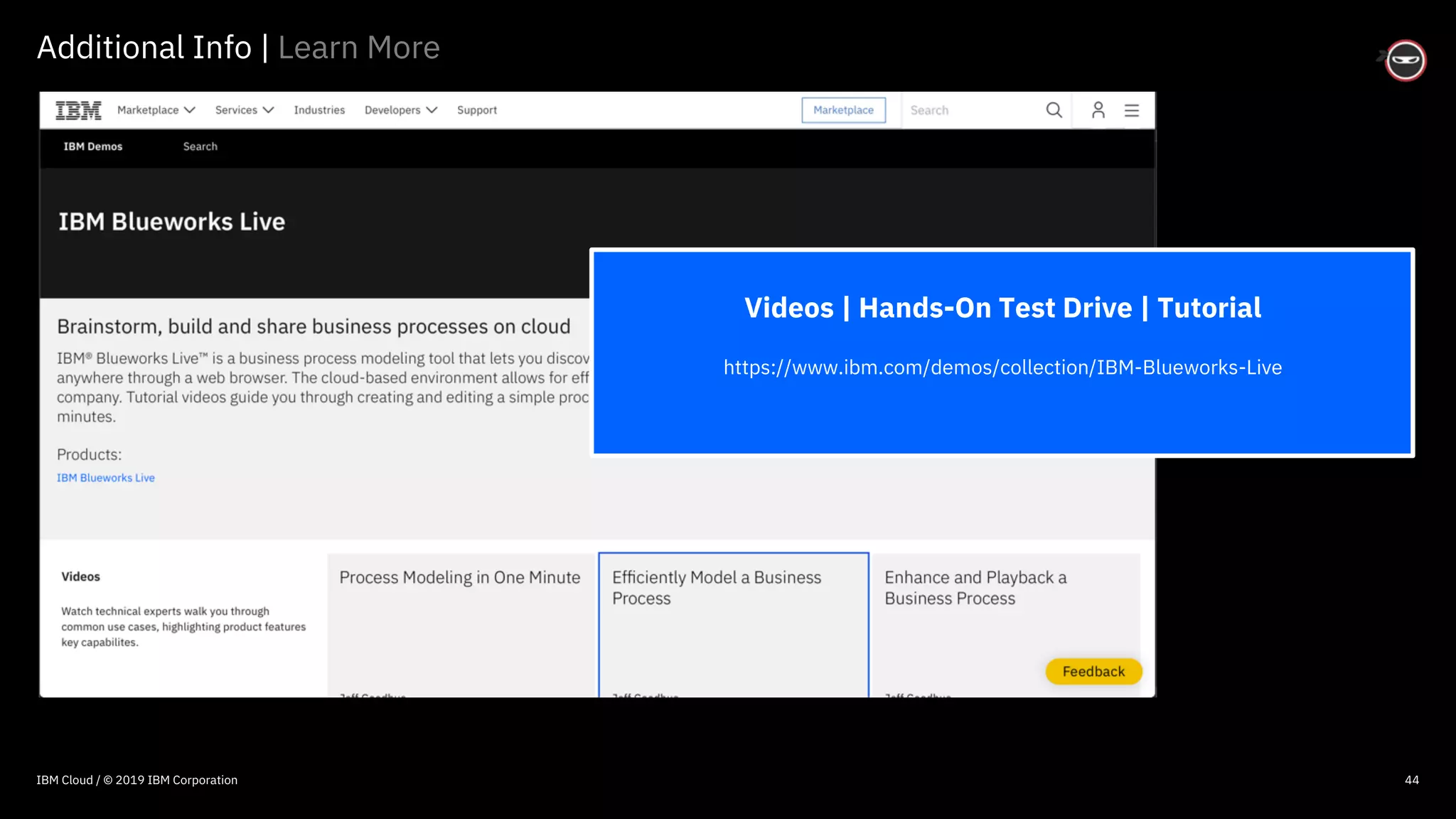
Task: Open the Support menu item
Action: (477, 110)
